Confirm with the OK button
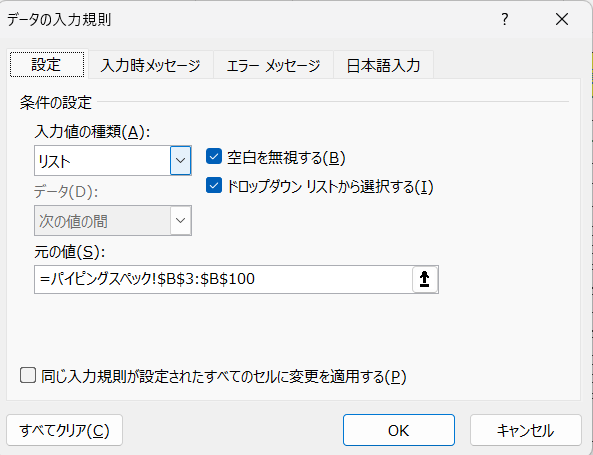Screen dimensions: 593x455 [399, 430]
